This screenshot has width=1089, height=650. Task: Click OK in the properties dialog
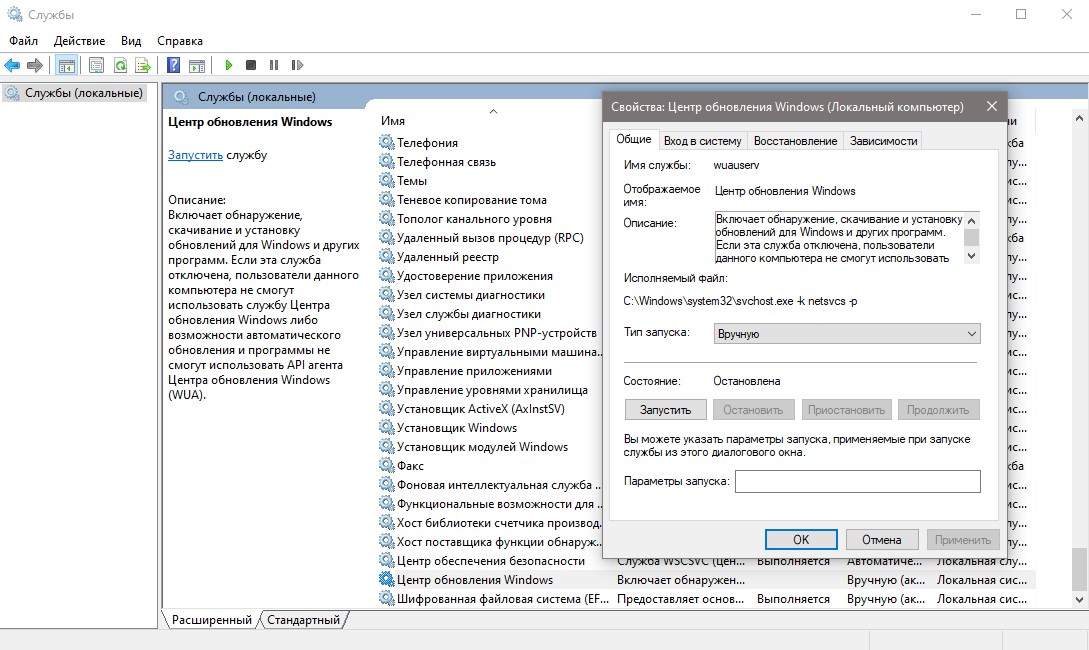click(x=801, y=540)
